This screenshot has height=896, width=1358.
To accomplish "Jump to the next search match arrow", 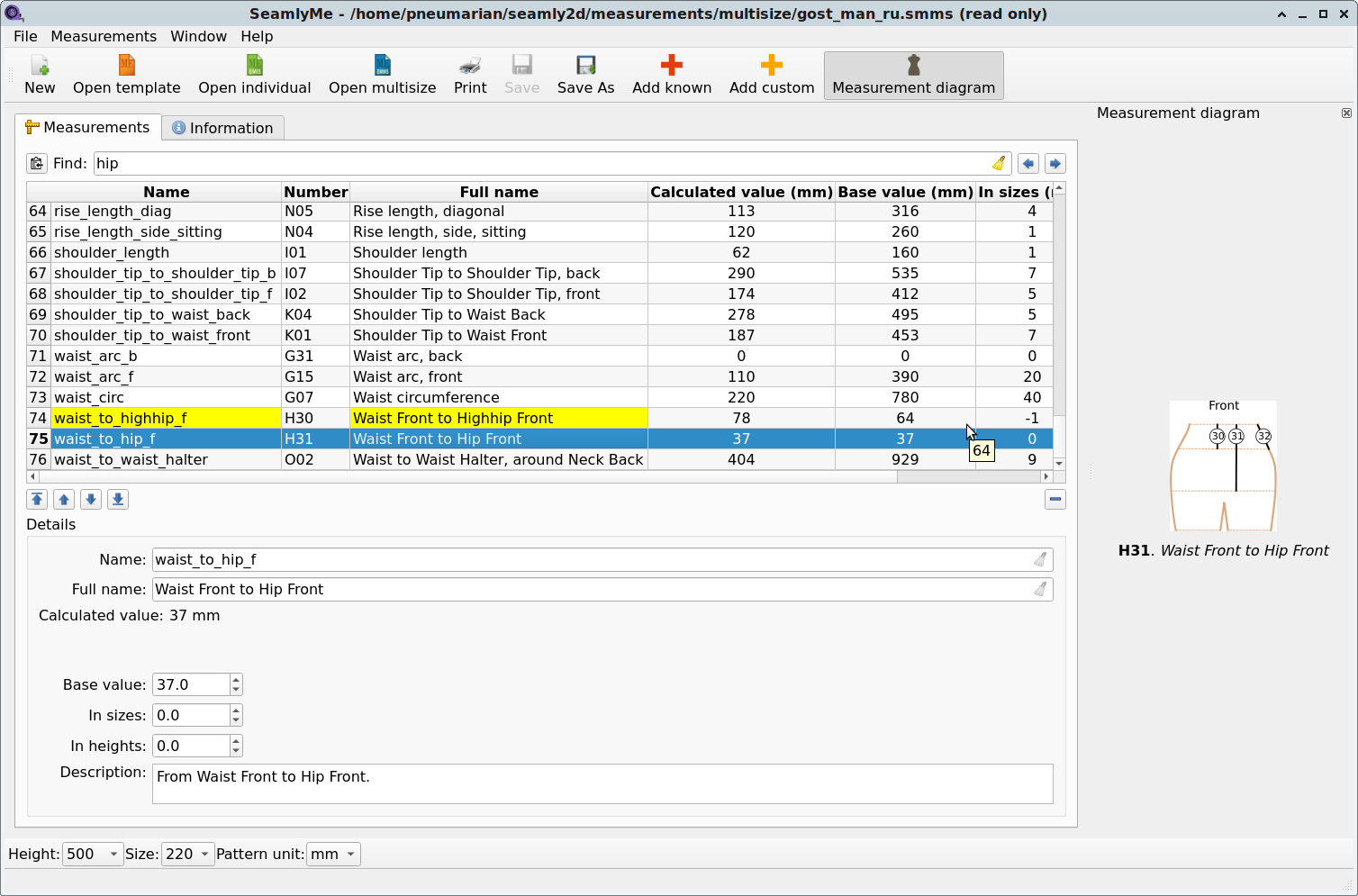I will click(x=1055, y=163).
